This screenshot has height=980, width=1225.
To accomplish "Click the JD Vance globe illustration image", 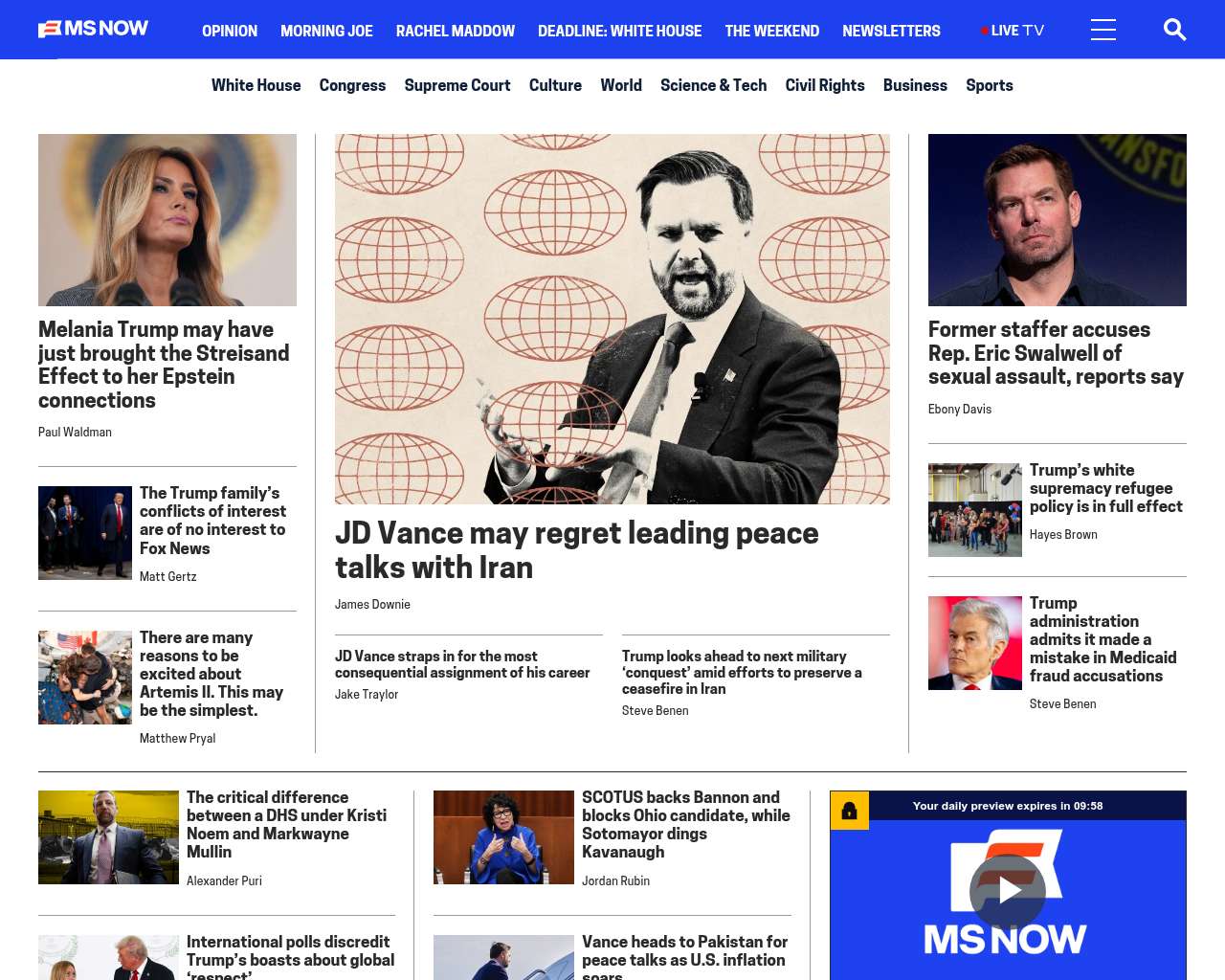I will (612, 319).
